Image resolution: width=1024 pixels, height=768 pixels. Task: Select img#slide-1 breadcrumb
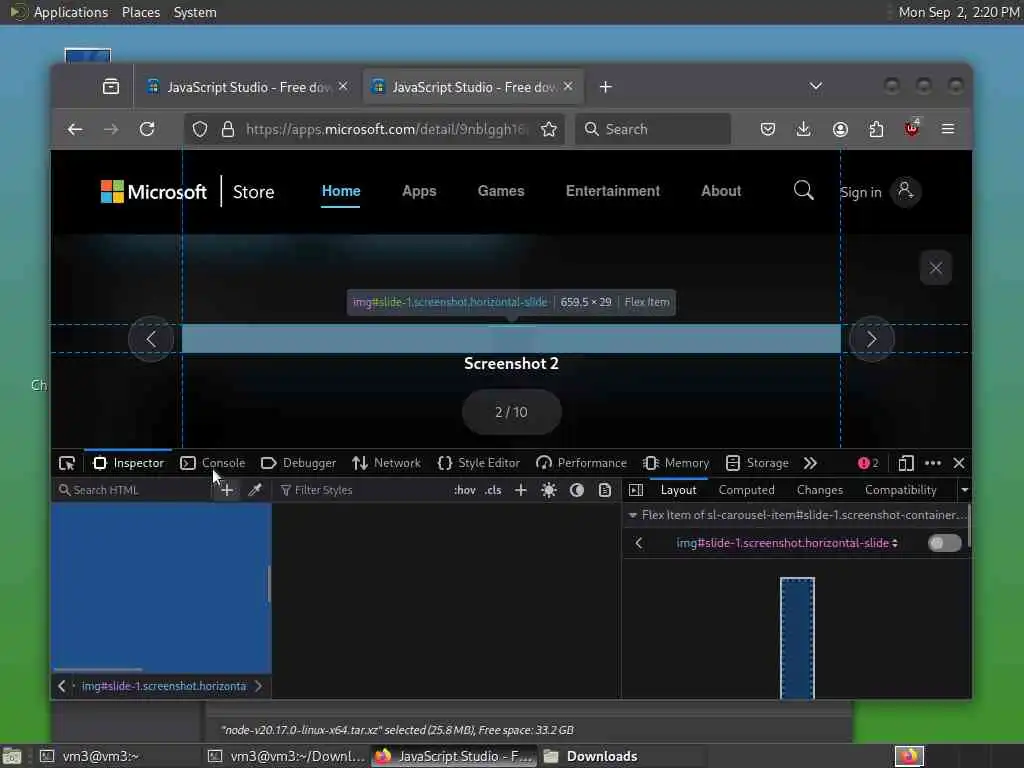point(164,686)
